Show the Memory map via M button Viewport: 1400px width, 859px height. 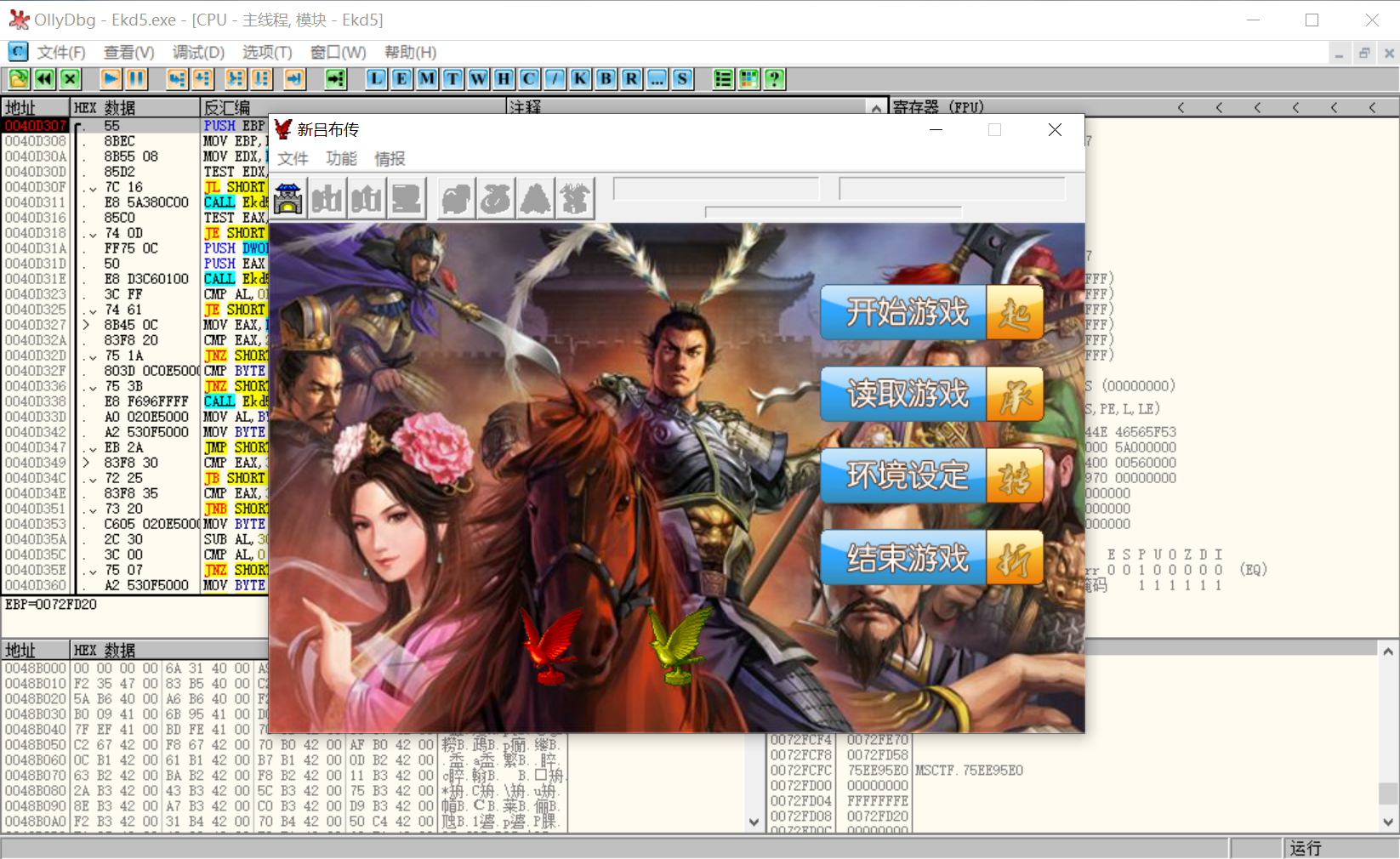coord(427,79)
